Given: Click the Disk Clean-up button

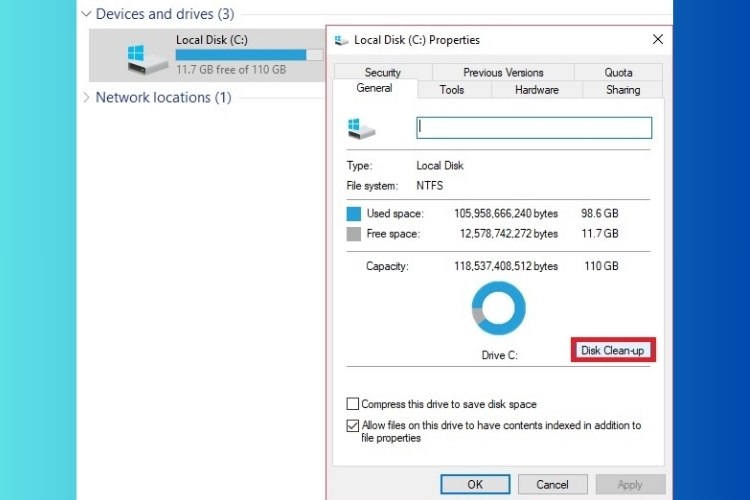Looking at the screenshot, I should point(613,351).
